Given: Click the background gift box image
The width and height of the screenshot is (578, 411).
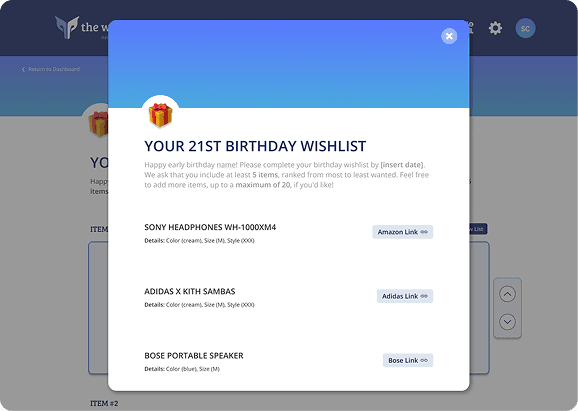Looking at the screenshot, I should [x=98, y=124].
